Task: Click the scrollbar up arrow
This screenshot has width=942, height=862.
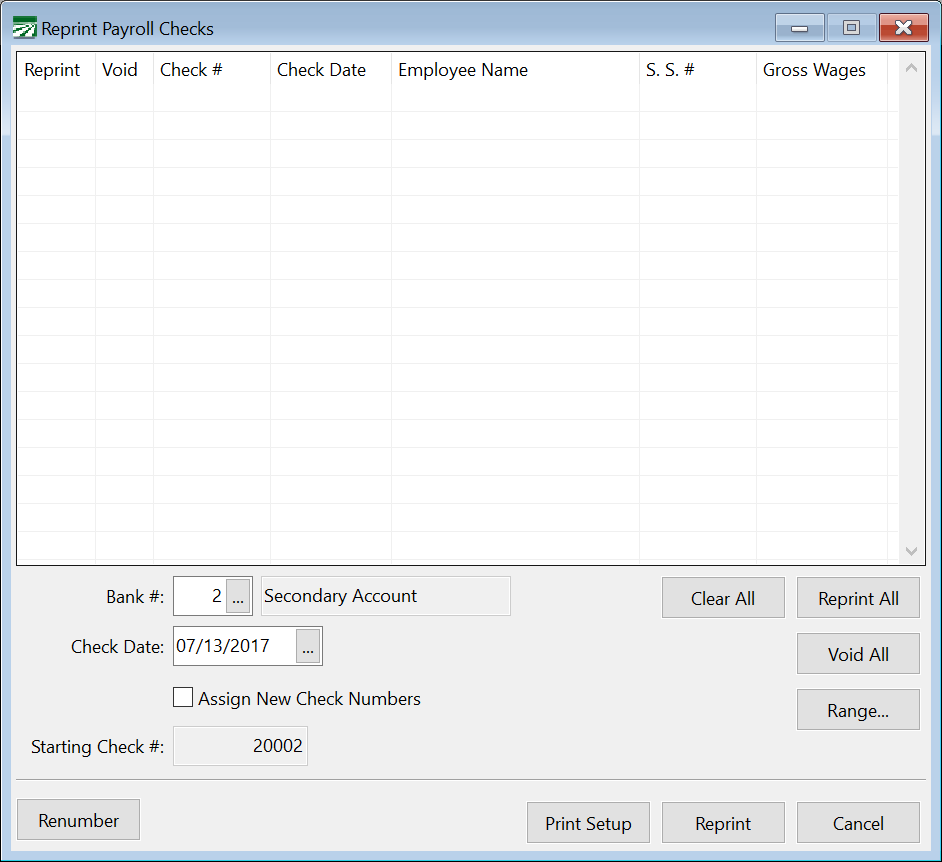Action: tap(911, 67)
